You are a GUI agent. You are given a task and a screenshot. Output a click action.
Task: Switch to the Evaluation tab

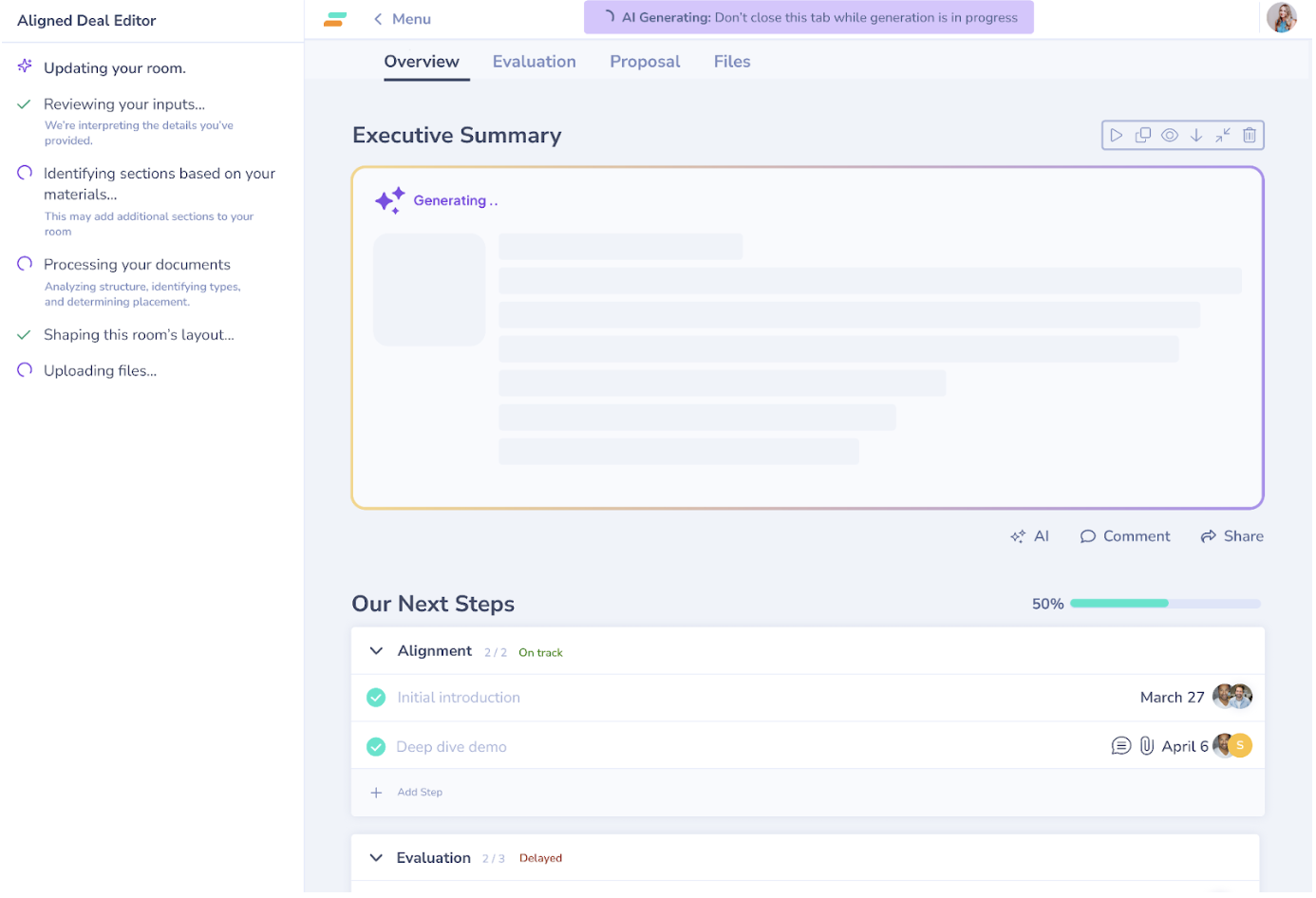pyautogui.click(x=535, y=62)
